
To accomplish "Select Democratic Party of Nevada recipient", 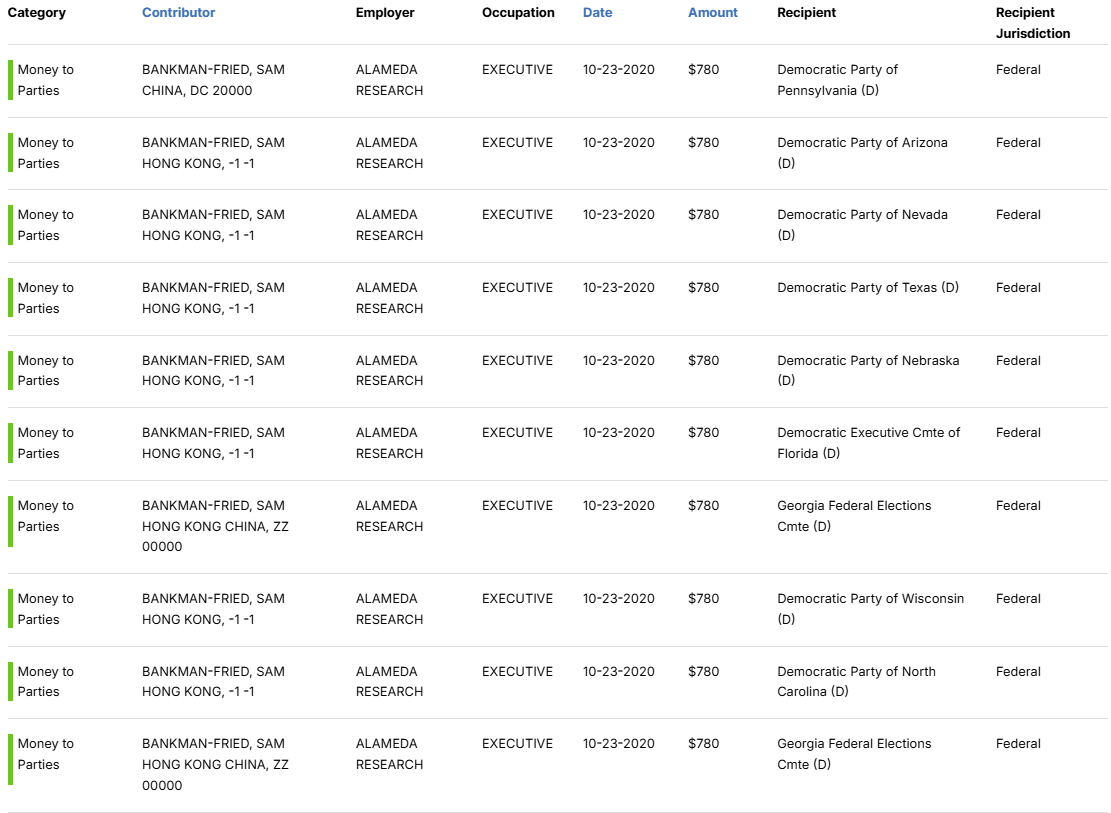I will 861,224.
